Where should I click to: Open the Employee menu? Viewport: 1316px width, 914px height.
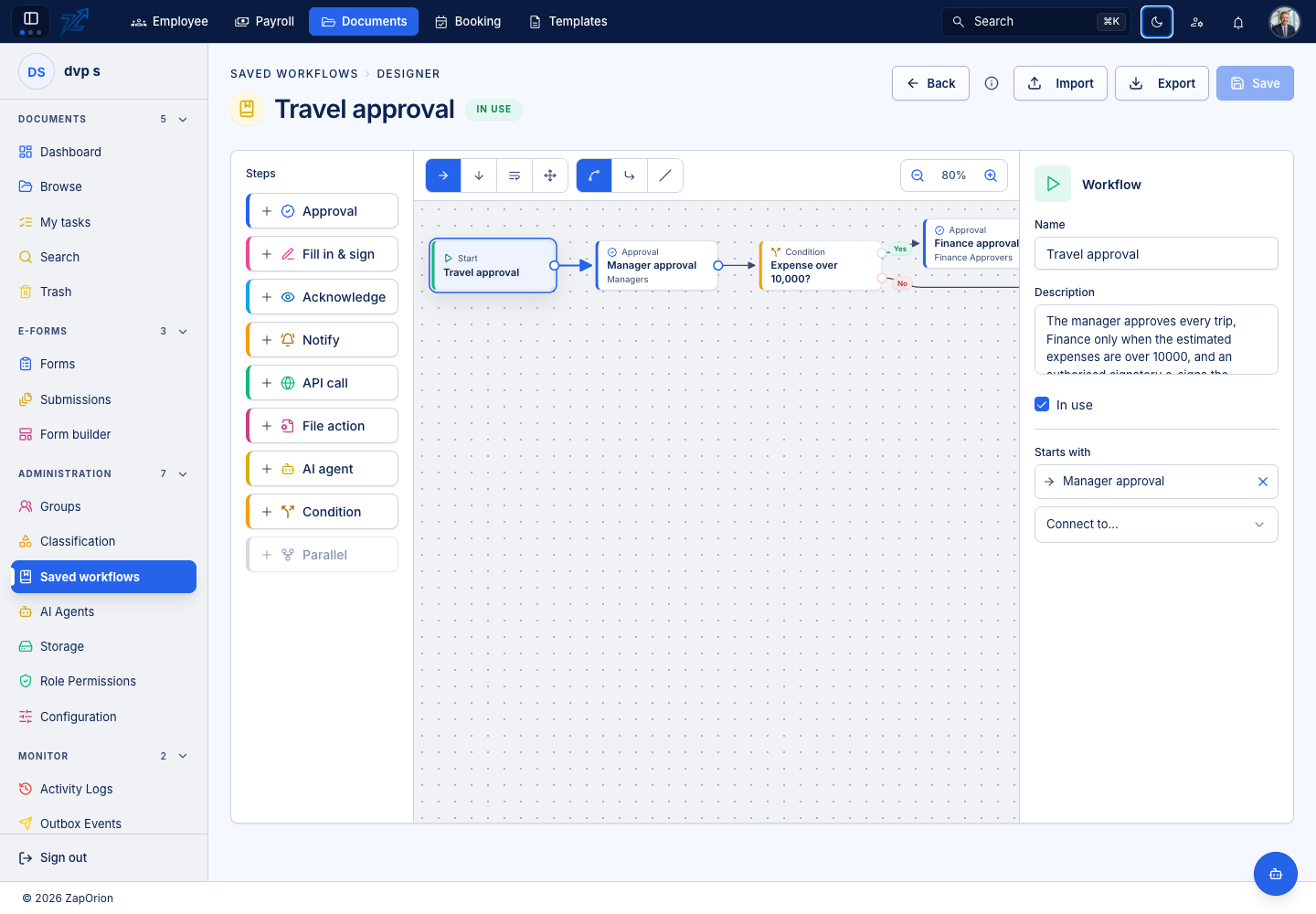pyautogui.click(x=169, y=21)
